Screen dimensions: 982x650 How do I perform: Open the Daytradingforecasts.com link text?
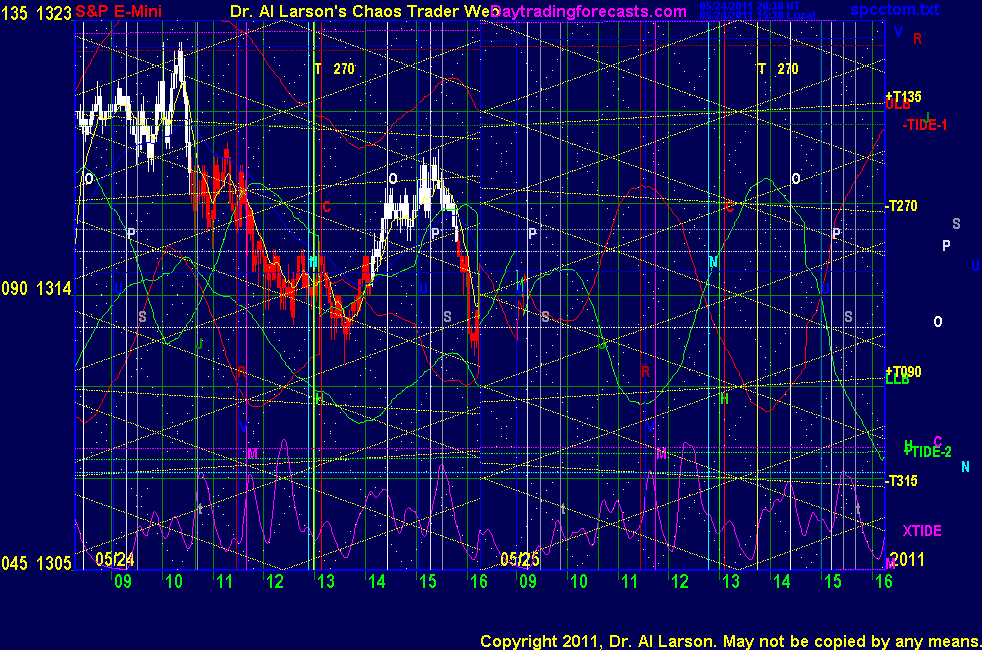(x=589, y=11)
